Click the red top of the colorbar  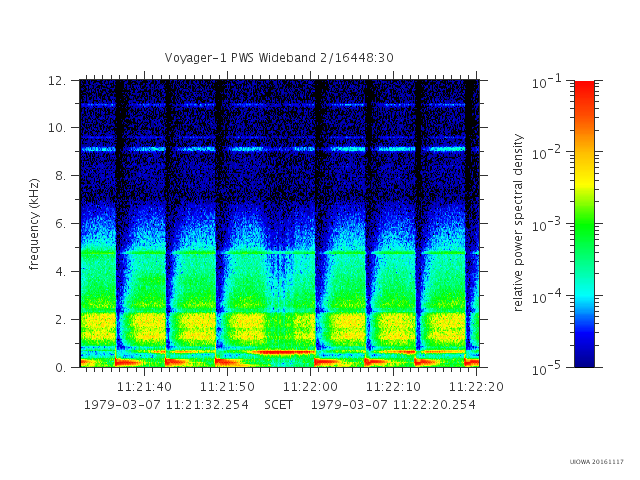coord(584,92)
